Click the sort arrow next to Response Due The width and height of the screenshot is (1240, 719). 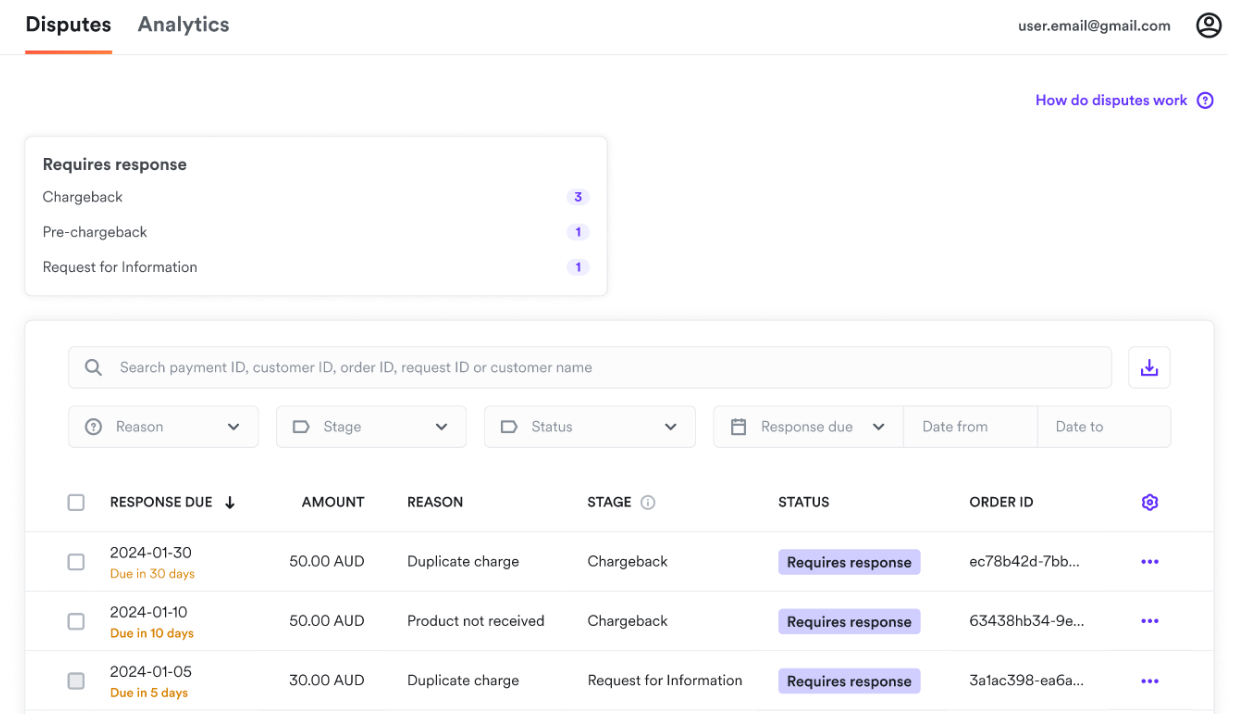pyautogui.click(x=230, y=502)
